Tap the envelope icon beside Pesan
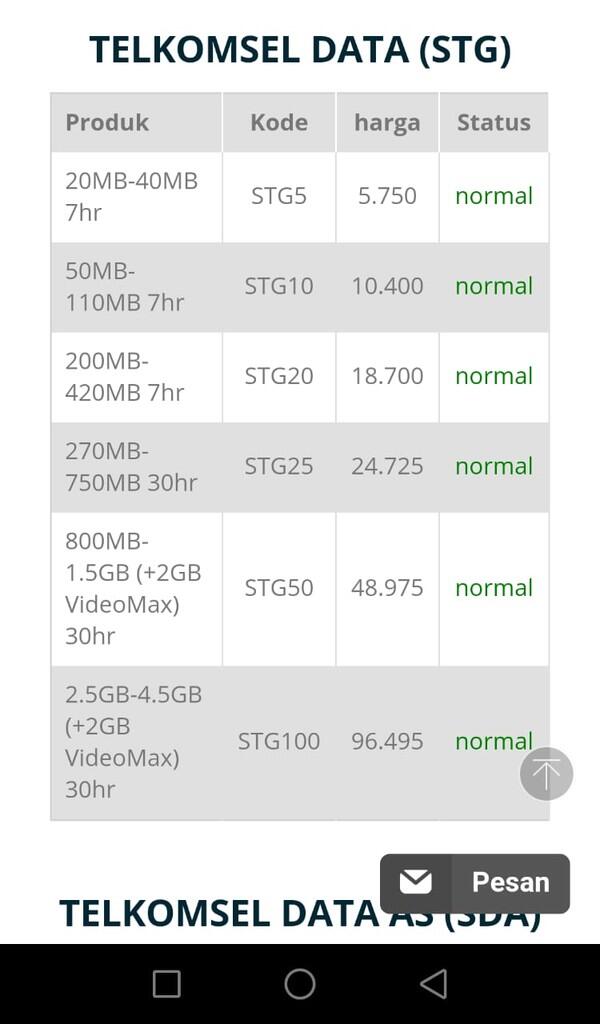 coord(416,882)
